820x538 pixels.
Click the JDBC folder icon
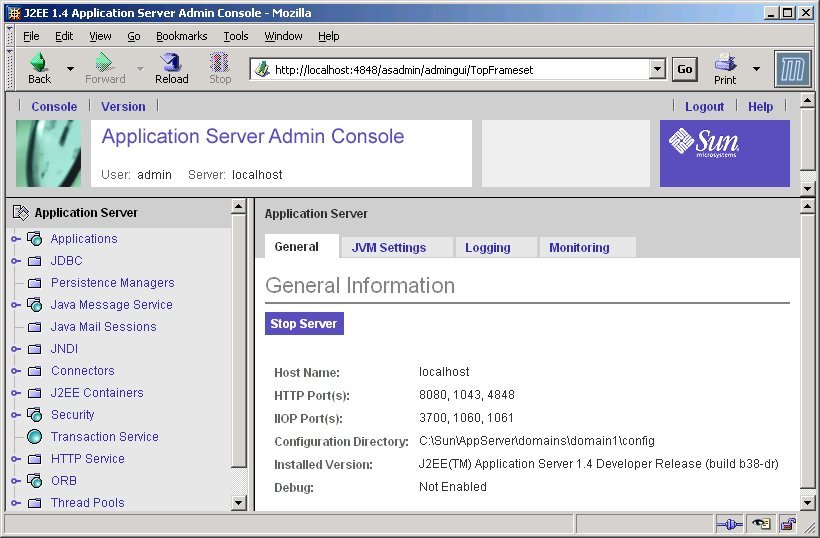(35, 261)
